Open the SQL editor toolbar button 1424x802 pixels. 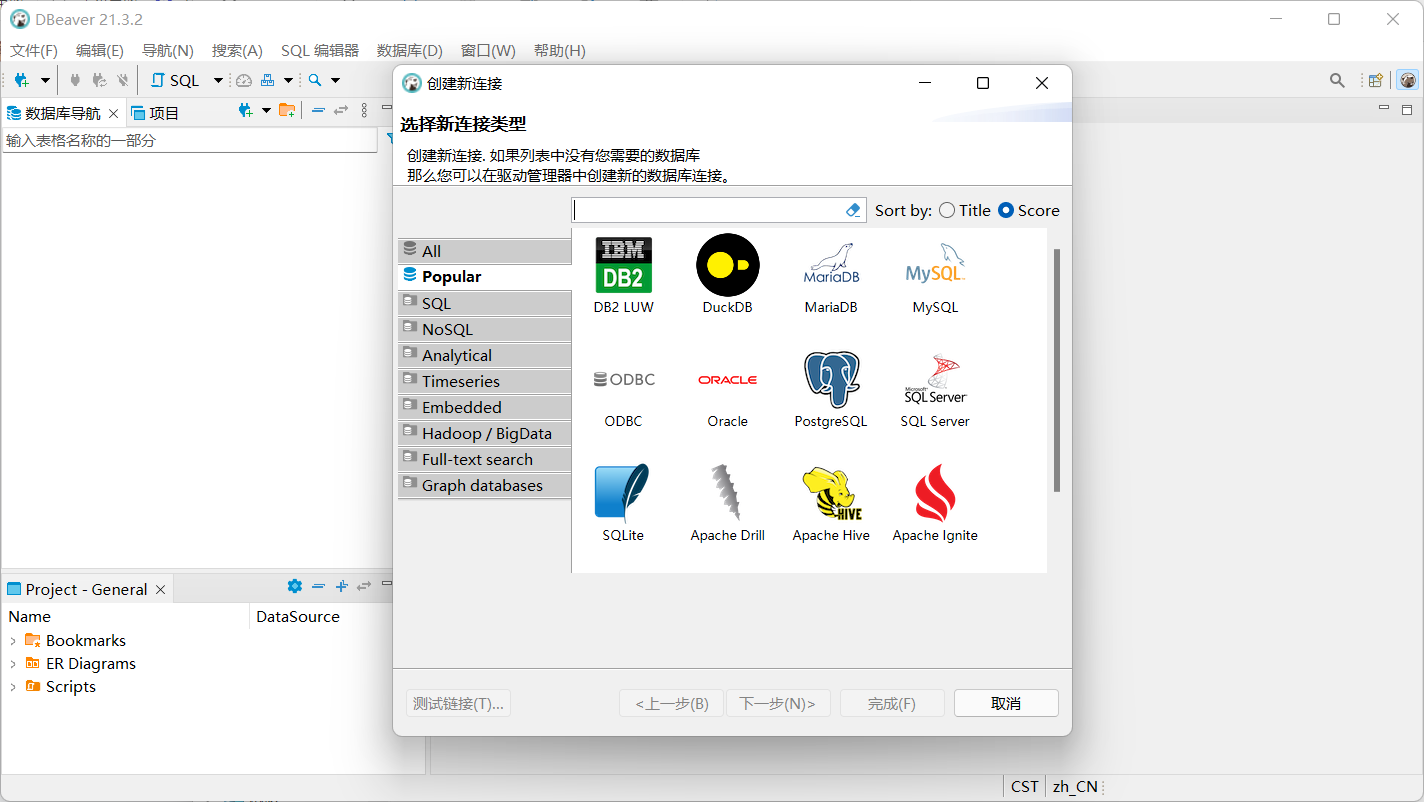[175, 80]
